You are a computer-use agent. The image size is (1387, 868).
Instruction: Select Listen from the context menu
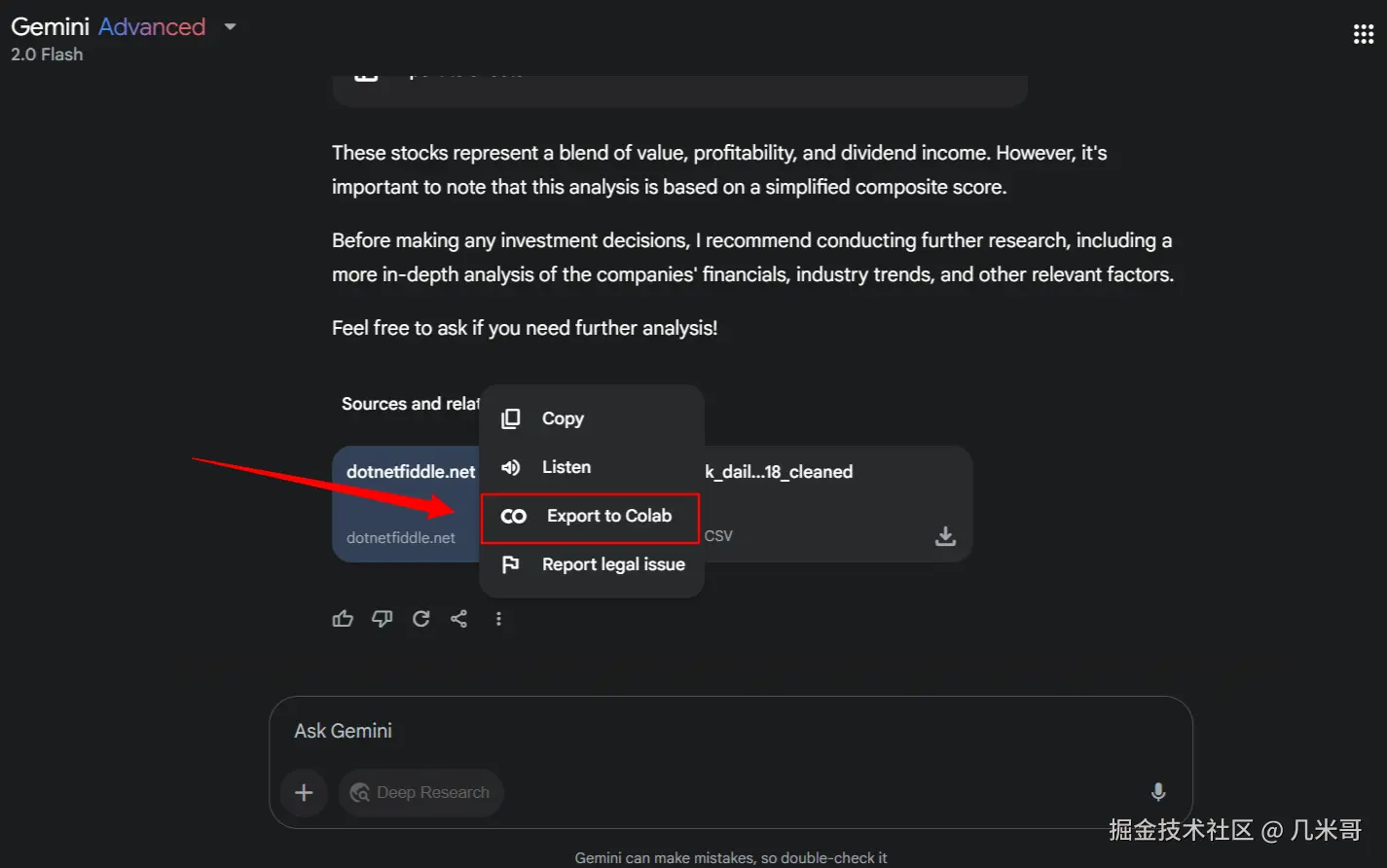592,467
